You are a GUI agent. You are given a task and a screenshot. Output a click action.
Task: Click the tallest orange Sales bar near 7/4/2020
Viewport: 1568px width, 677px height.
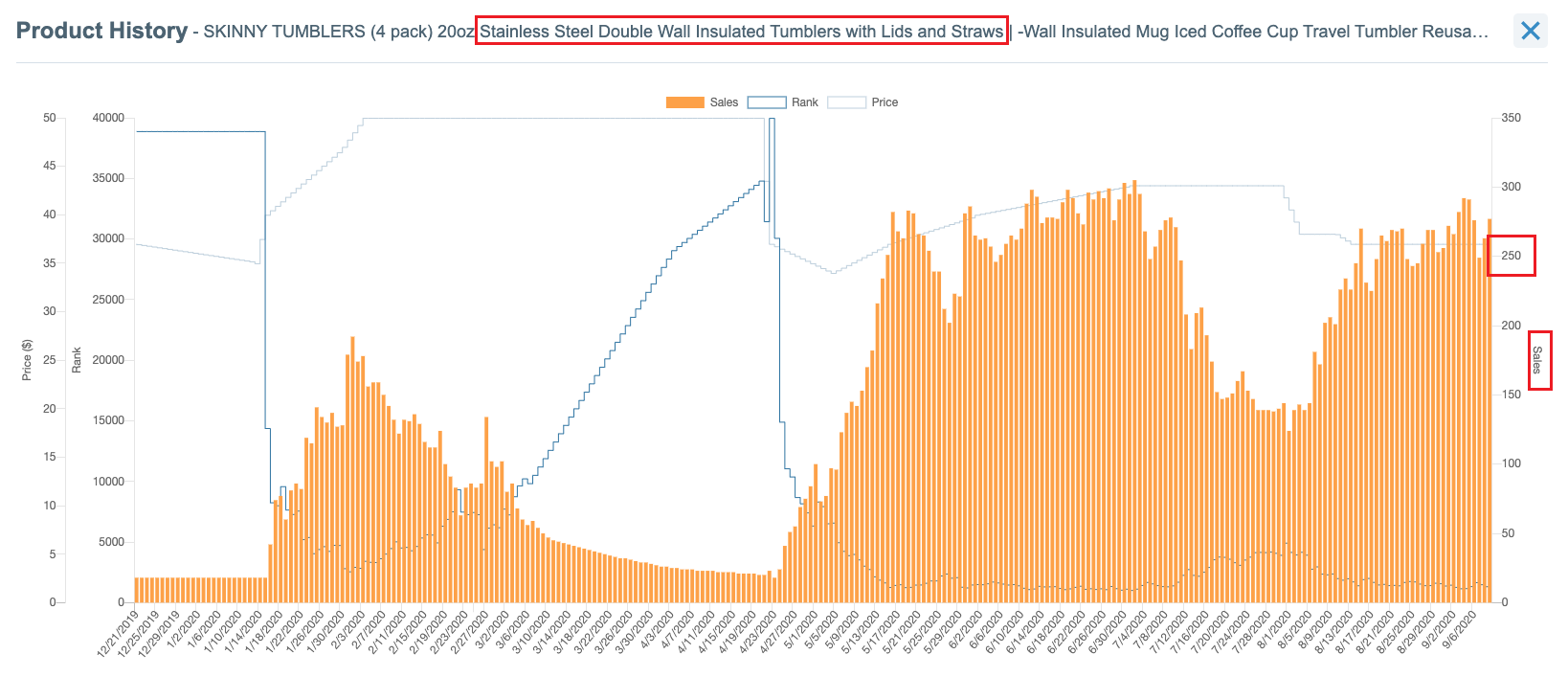1134,393
